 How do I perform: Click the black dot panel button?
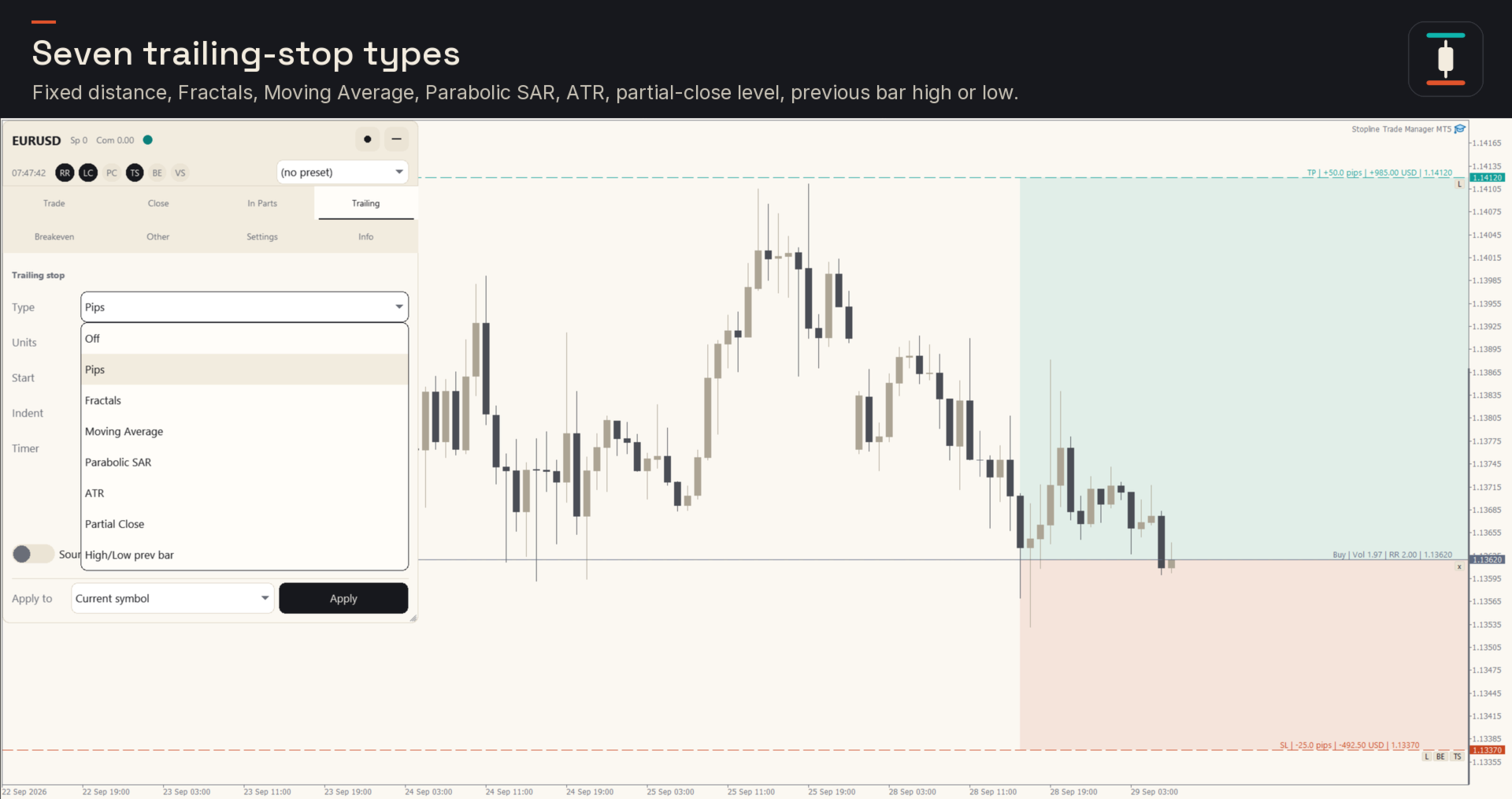[368, 139]
